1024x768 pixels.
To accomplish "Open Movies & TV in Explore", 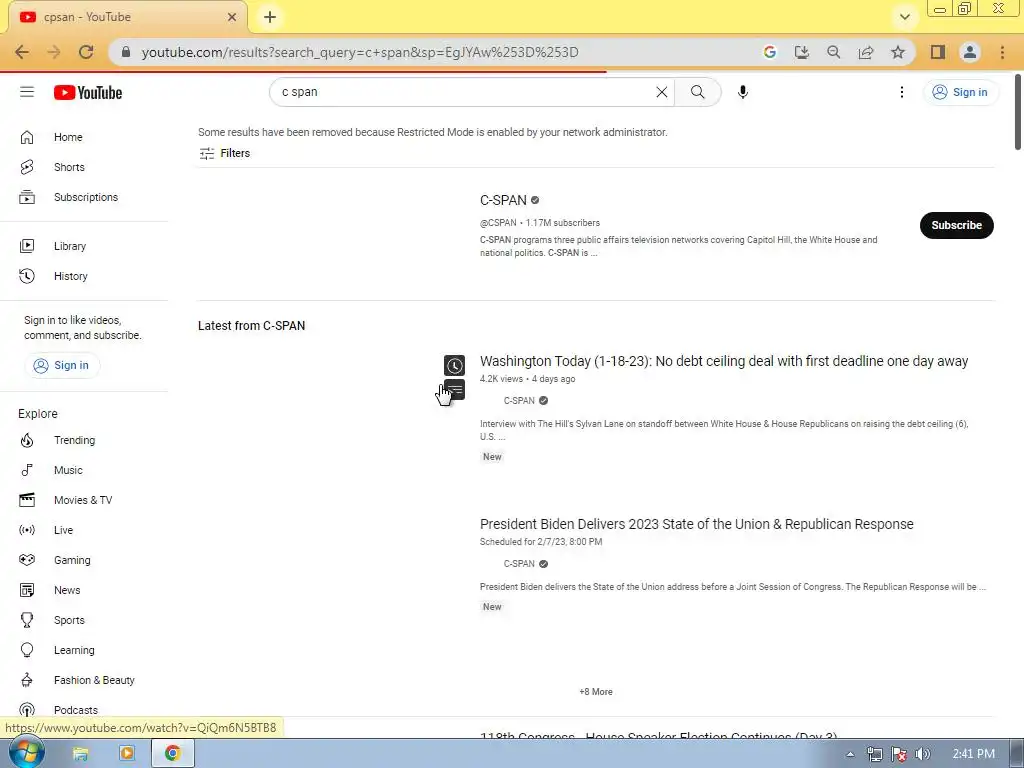I will click(84, 500).
